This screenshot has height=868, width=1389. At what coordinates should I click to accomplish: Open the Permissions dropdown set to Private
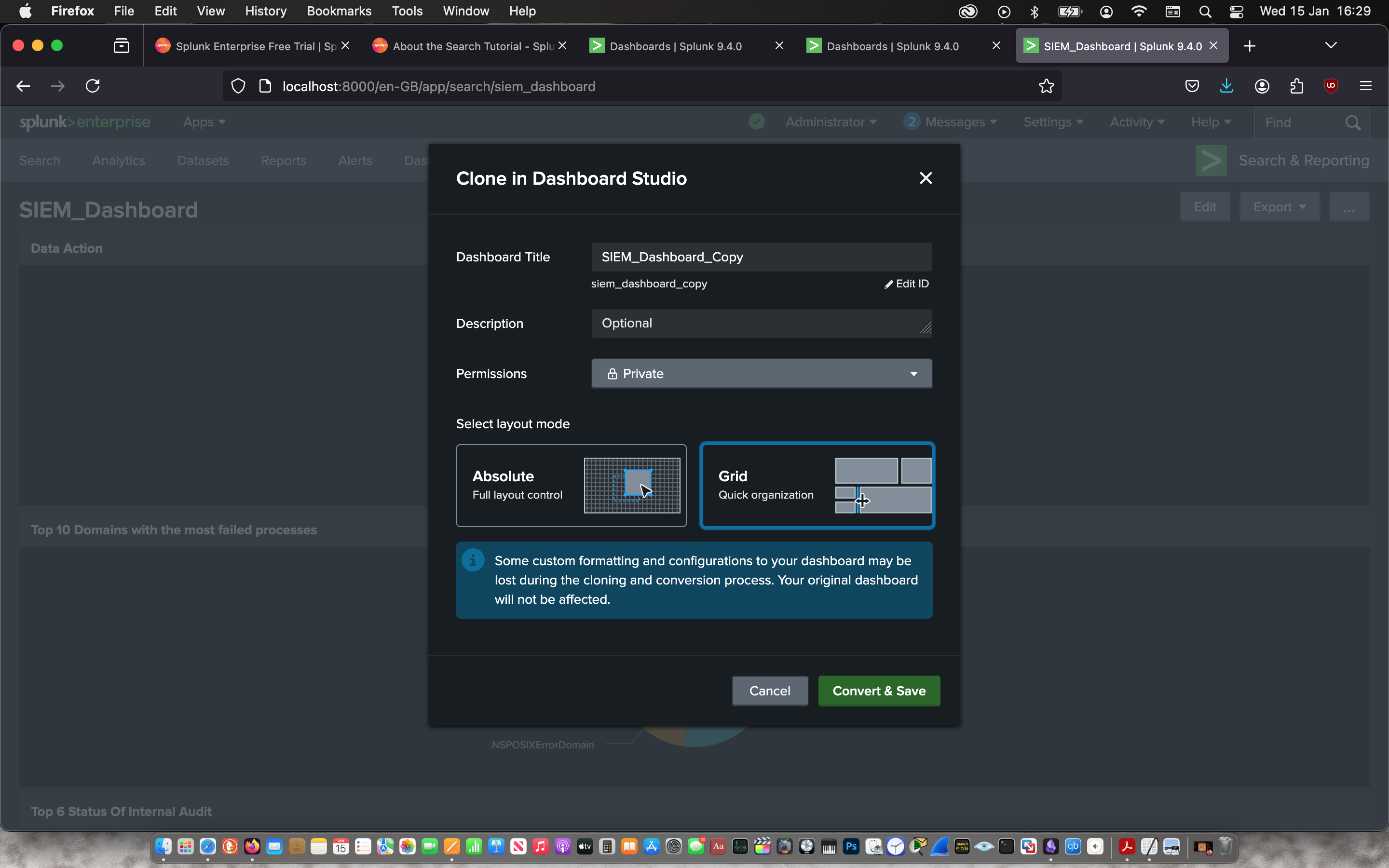761,374
